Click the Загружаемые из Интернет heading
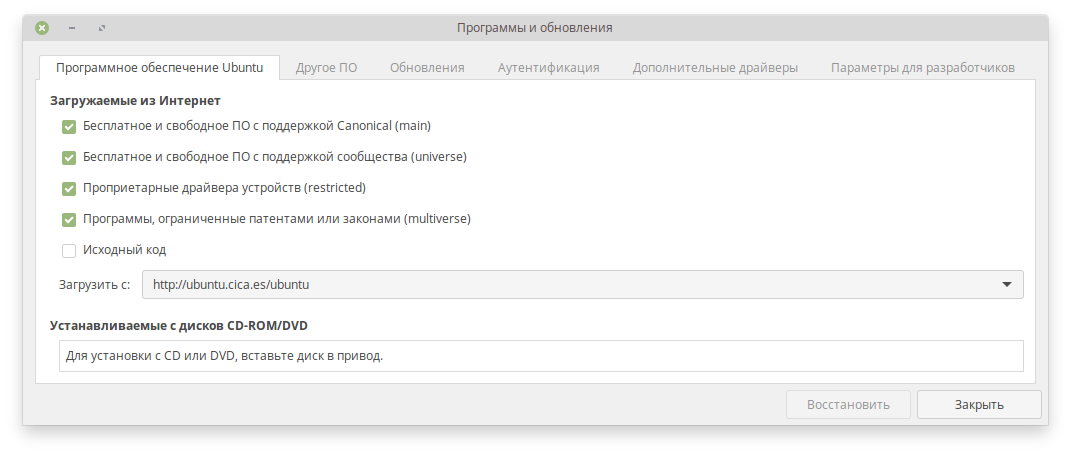This screenshot has width=1071, height=456. 135,101
